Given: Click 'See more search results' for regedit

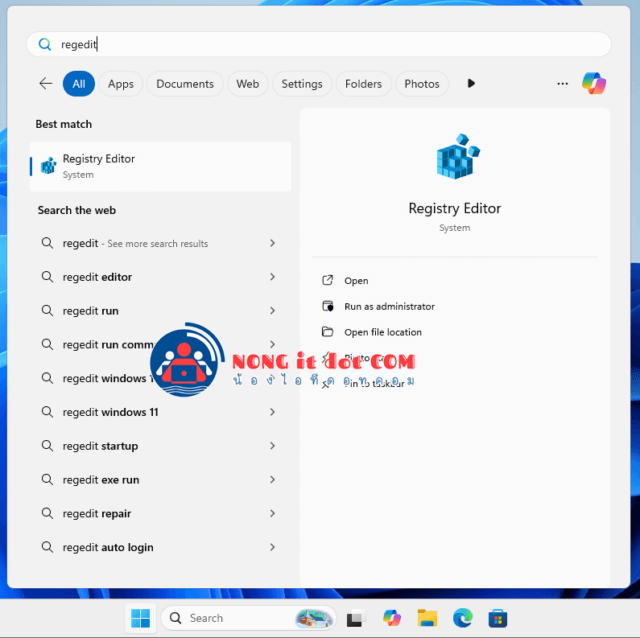Looking at the screenshot, I should pos(158,244).
